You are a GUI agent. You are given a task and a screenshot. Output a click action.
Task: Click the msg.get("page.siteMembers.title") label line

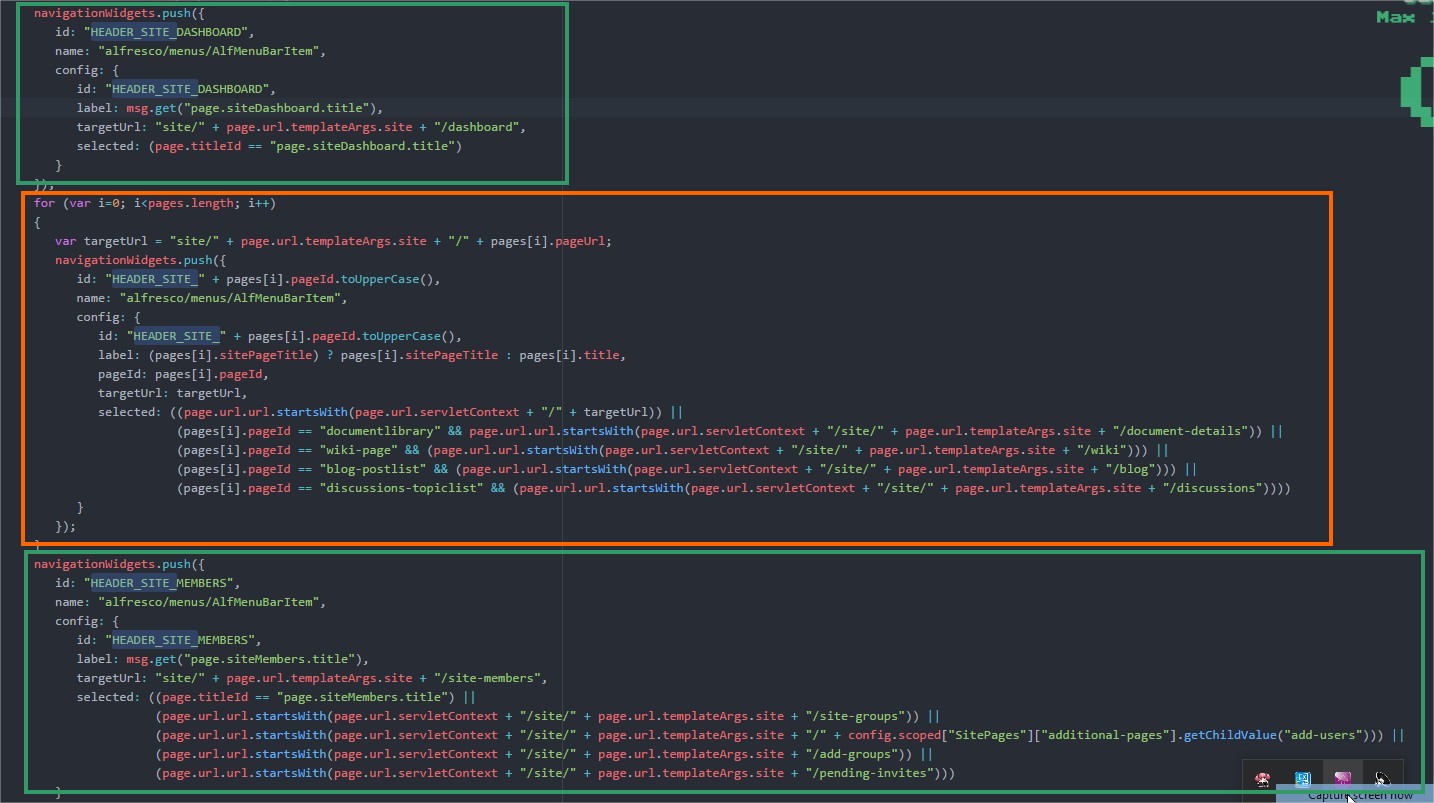[x=223, y=659]
